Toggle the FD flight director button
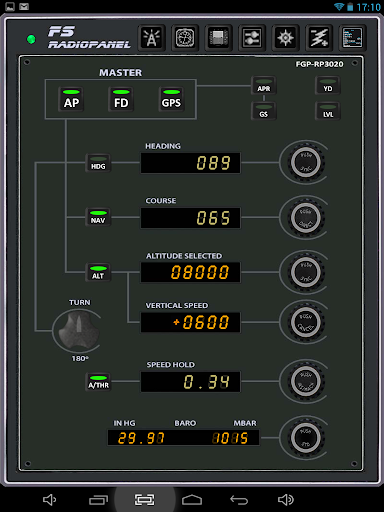 click(x=121, y=99)
